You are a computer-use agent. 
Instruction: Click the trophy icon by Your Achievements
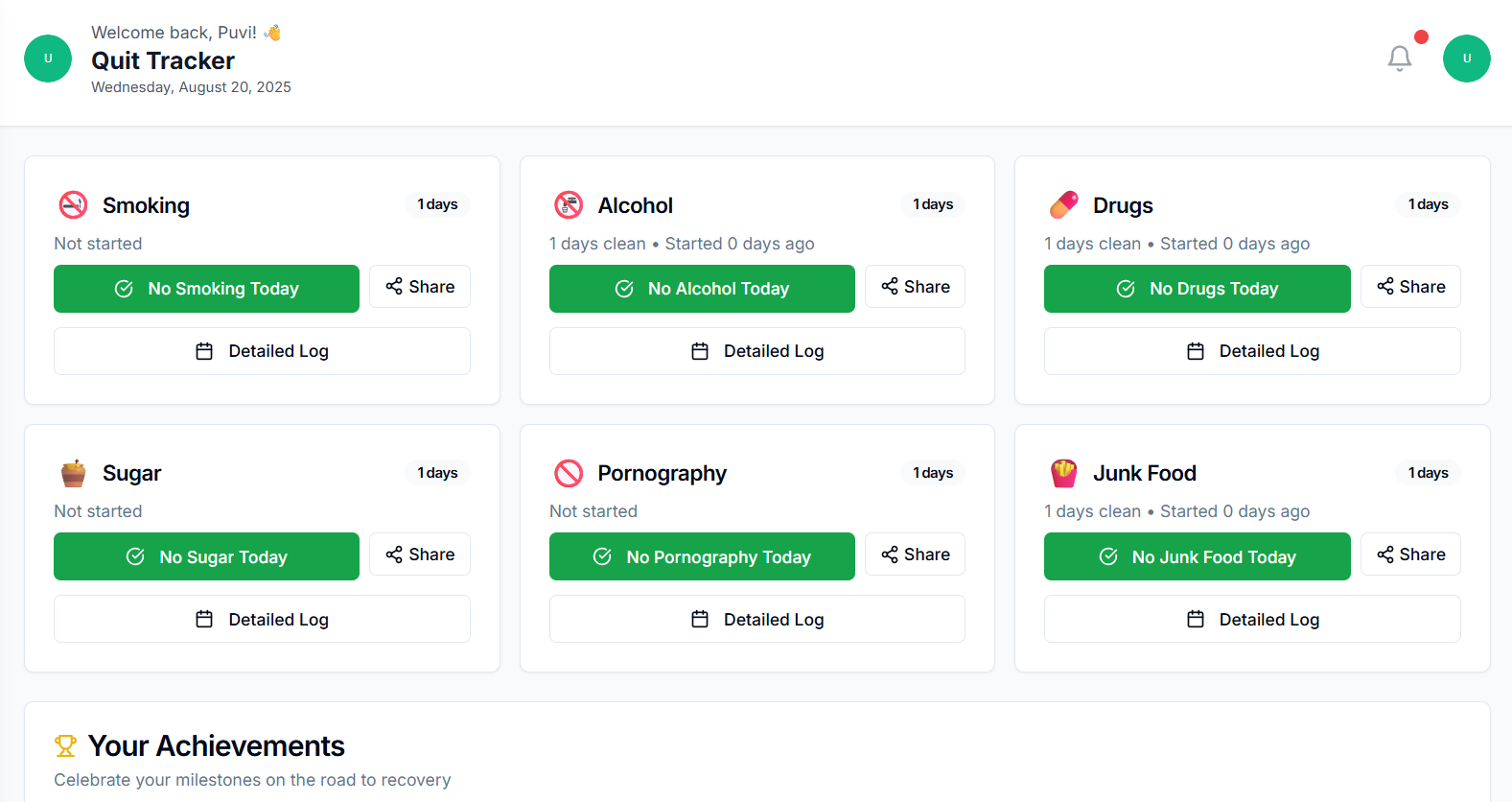(x=65, y=745)
